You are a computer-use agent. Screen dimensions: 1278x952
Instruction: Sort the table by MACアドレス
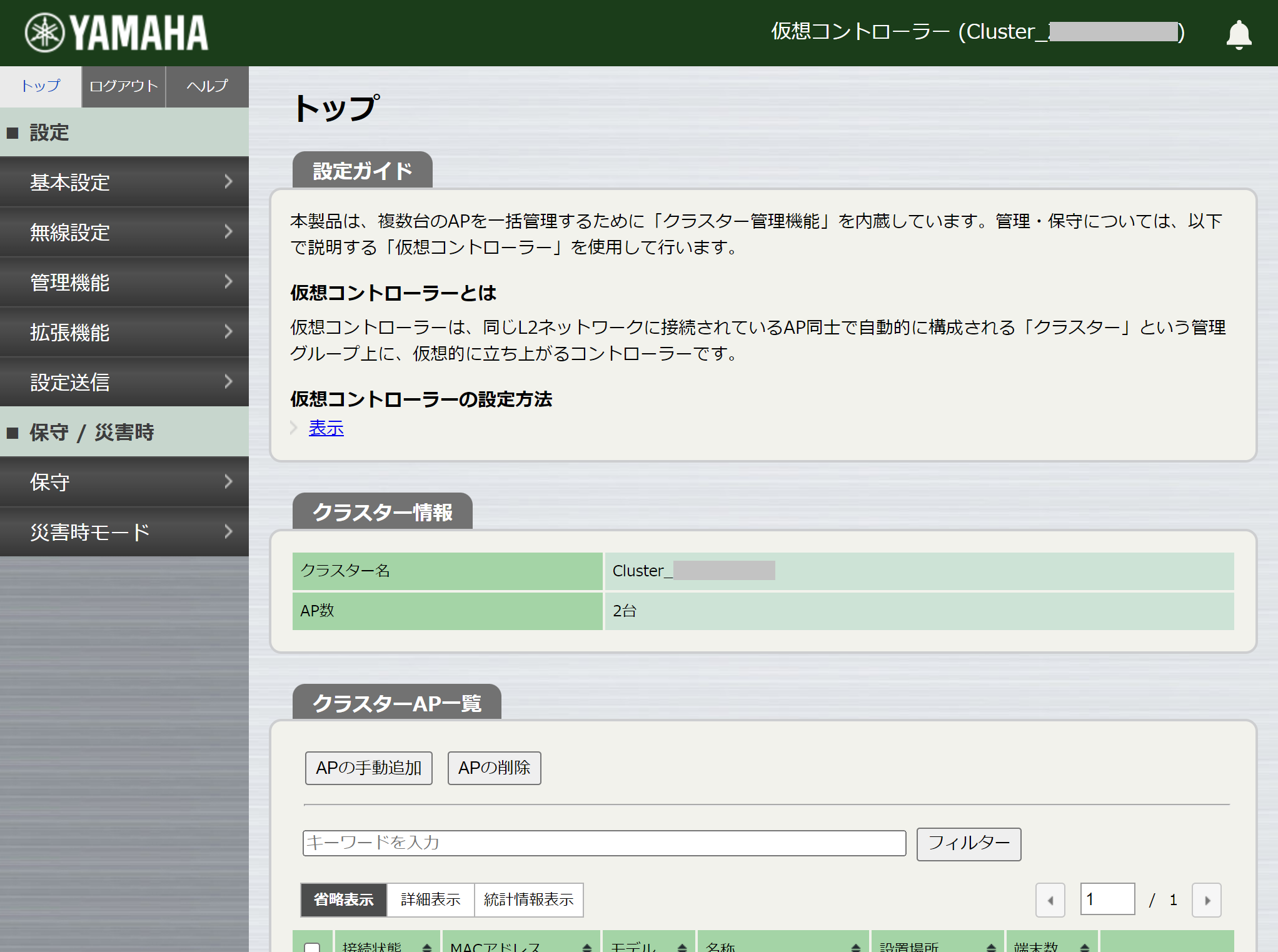(586, 946)
